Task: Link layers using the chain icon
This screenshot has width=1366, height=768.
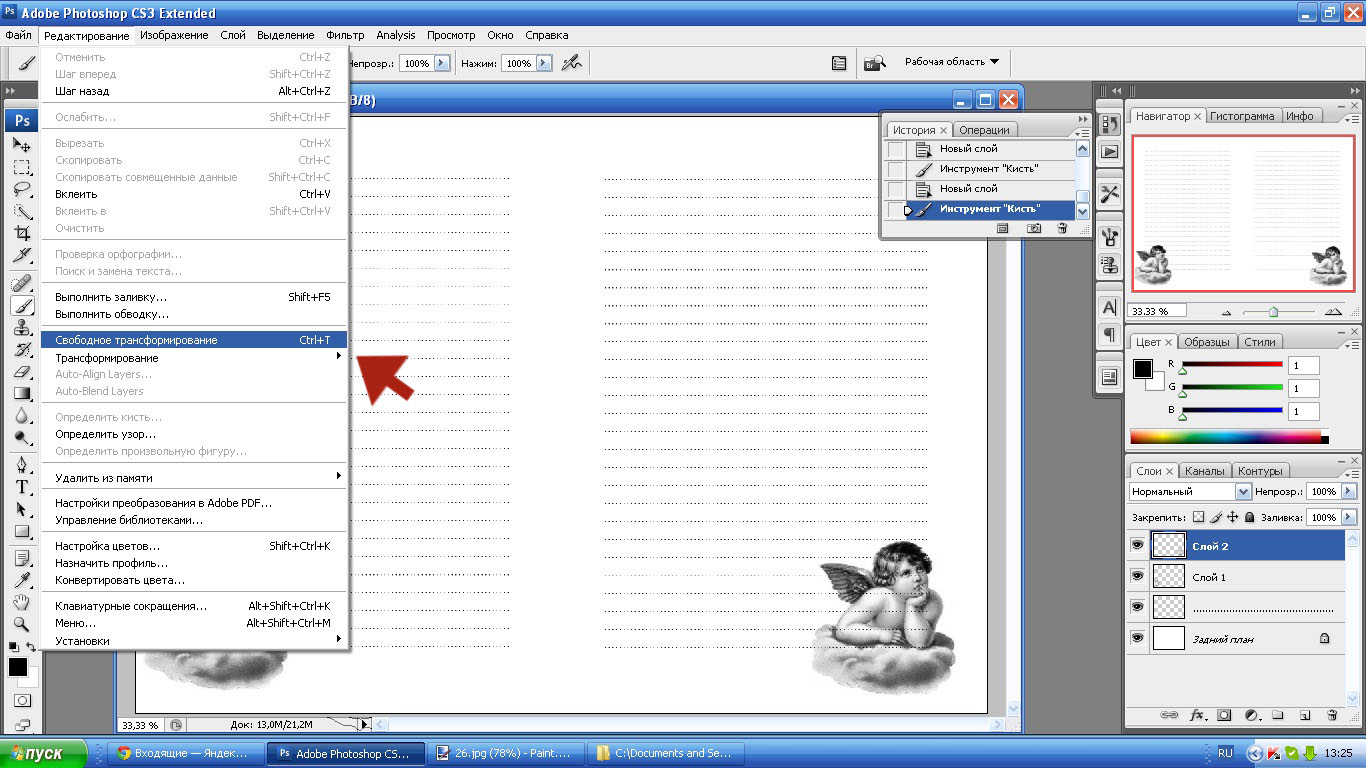Action: (1168, 716)
